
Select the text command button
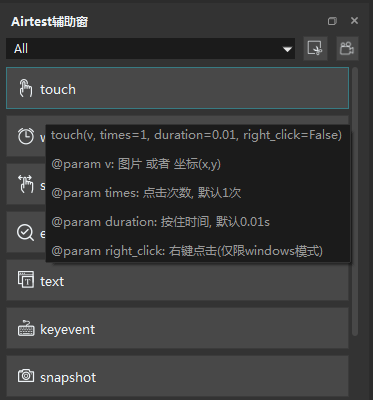point(177,280)
